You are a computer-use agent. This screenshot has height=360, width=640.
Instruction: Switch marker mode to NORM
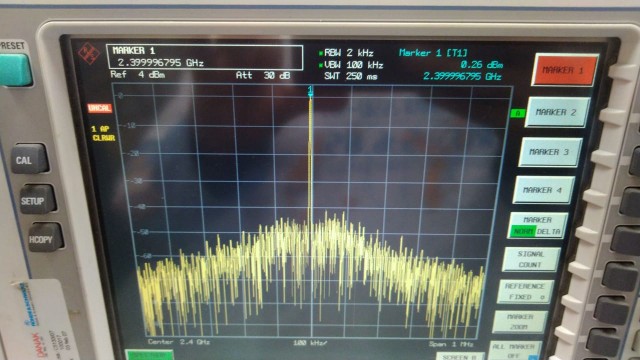tap(523, 231)
